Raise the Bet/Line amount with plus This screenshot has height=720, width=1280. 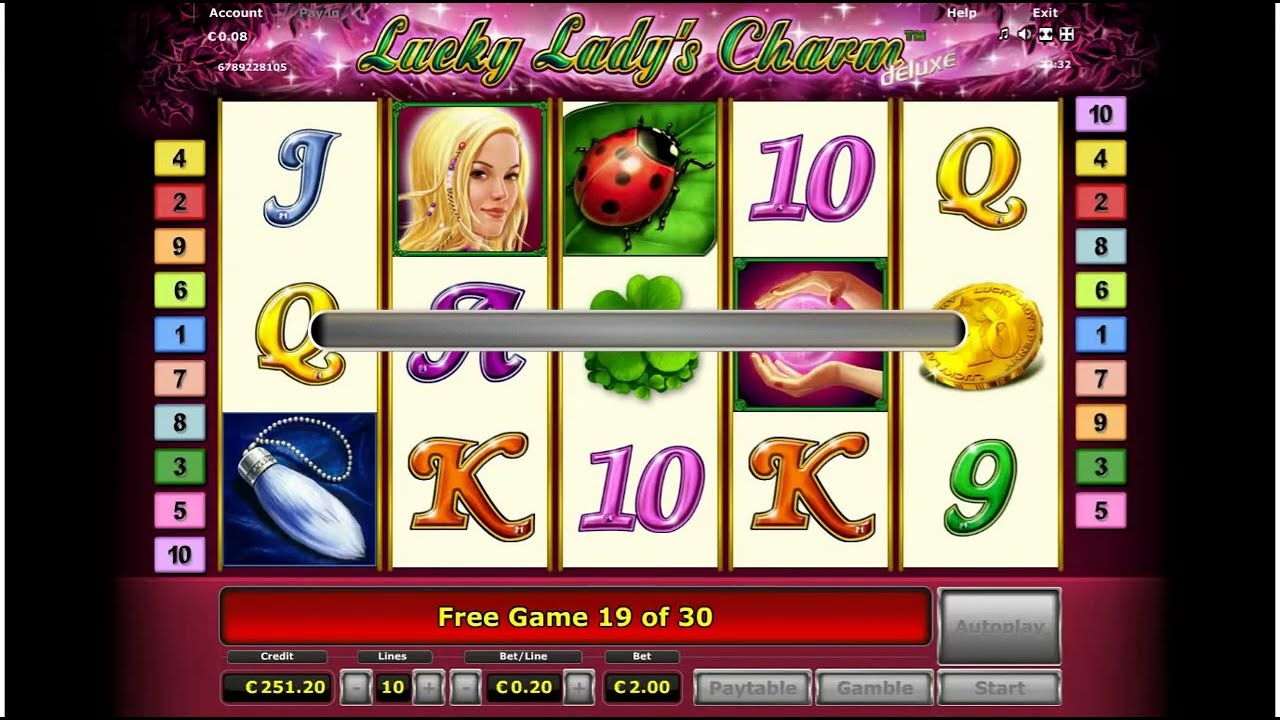[580, 688]
